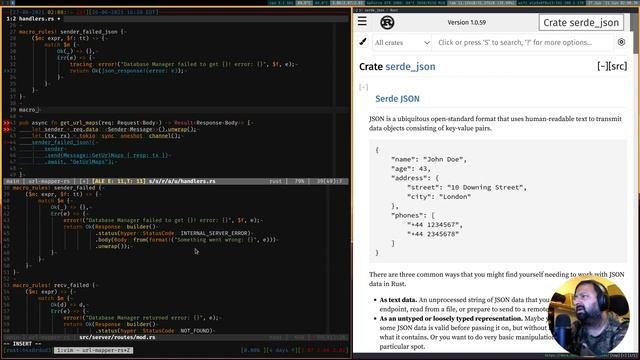Collapse all docs with the [-] toggle
This screenshot has height=360, width=640.
point(602,66)
